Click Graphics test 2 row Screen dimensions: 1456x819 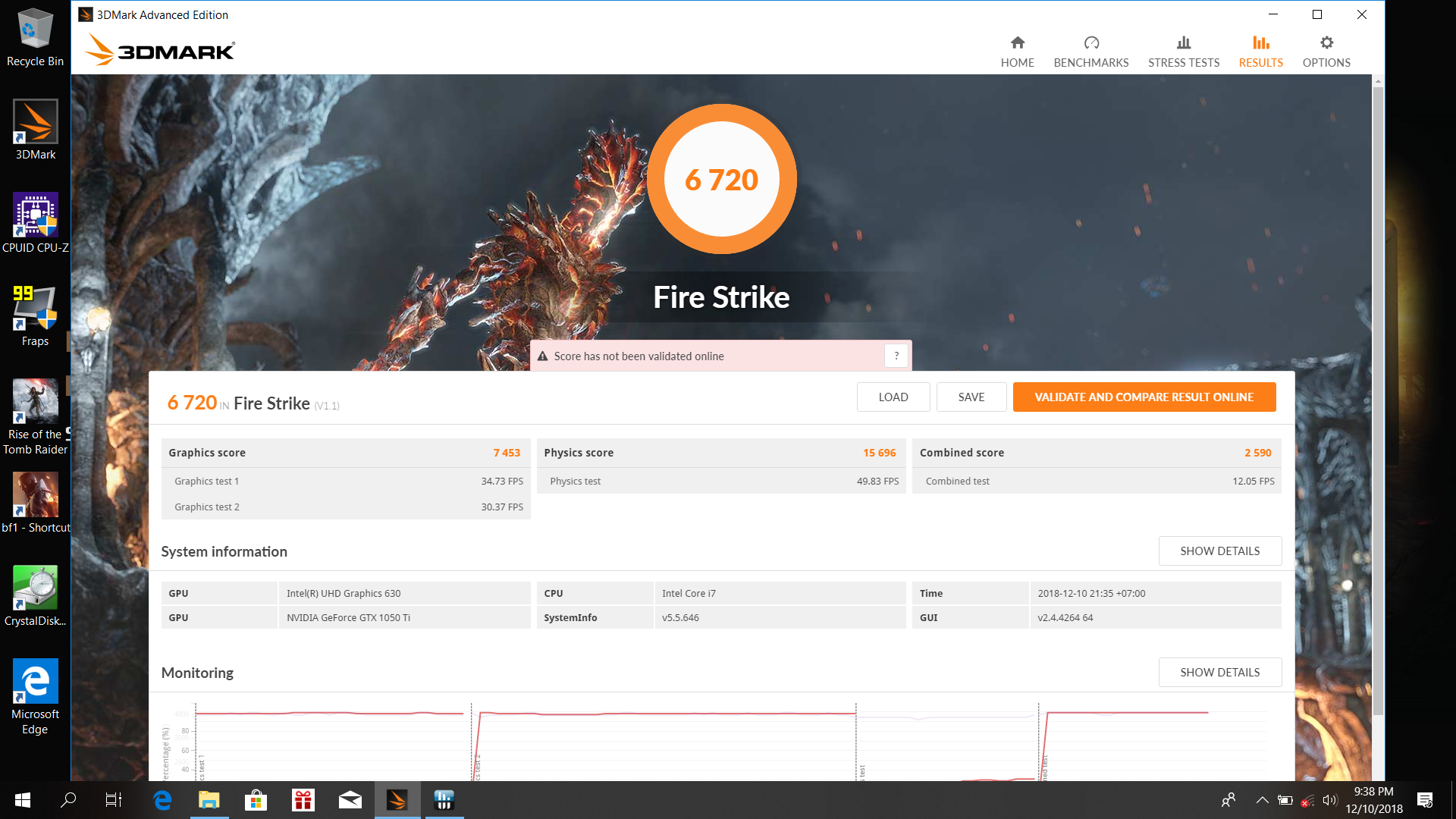click(346, 507)
